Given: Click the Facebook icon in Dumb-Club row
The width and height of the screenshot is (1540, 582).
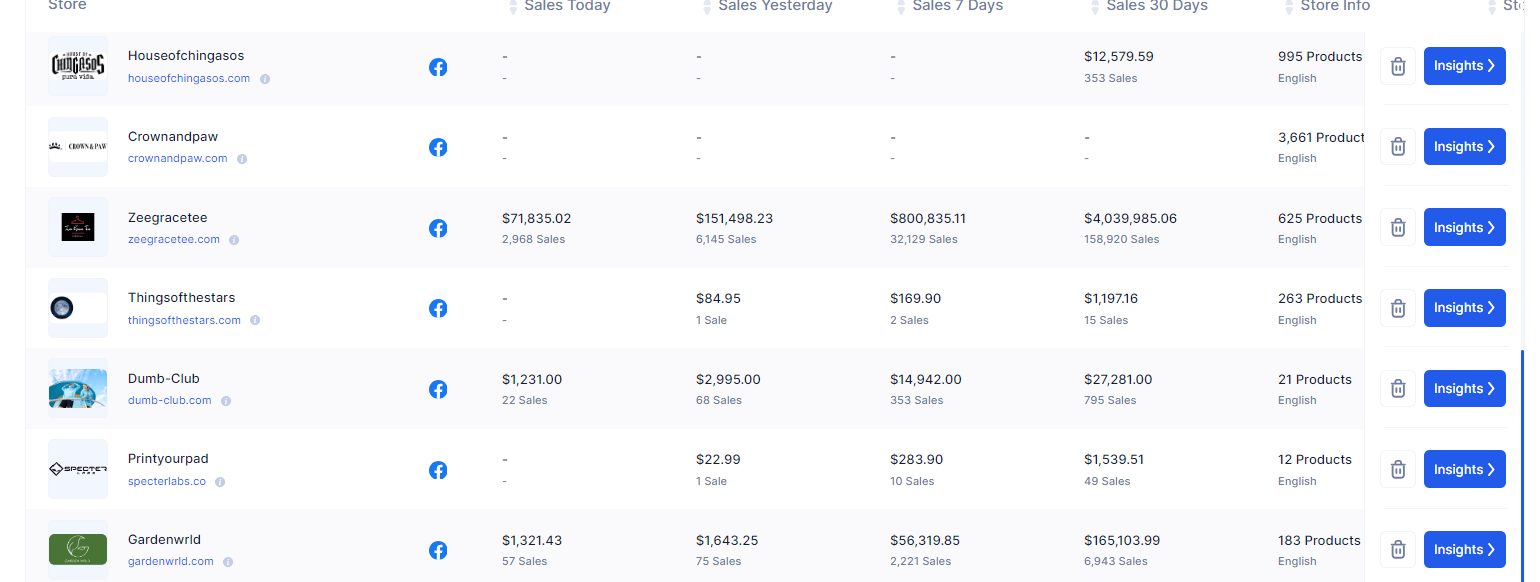Looking at the screenshot, I should click(438, 389).
